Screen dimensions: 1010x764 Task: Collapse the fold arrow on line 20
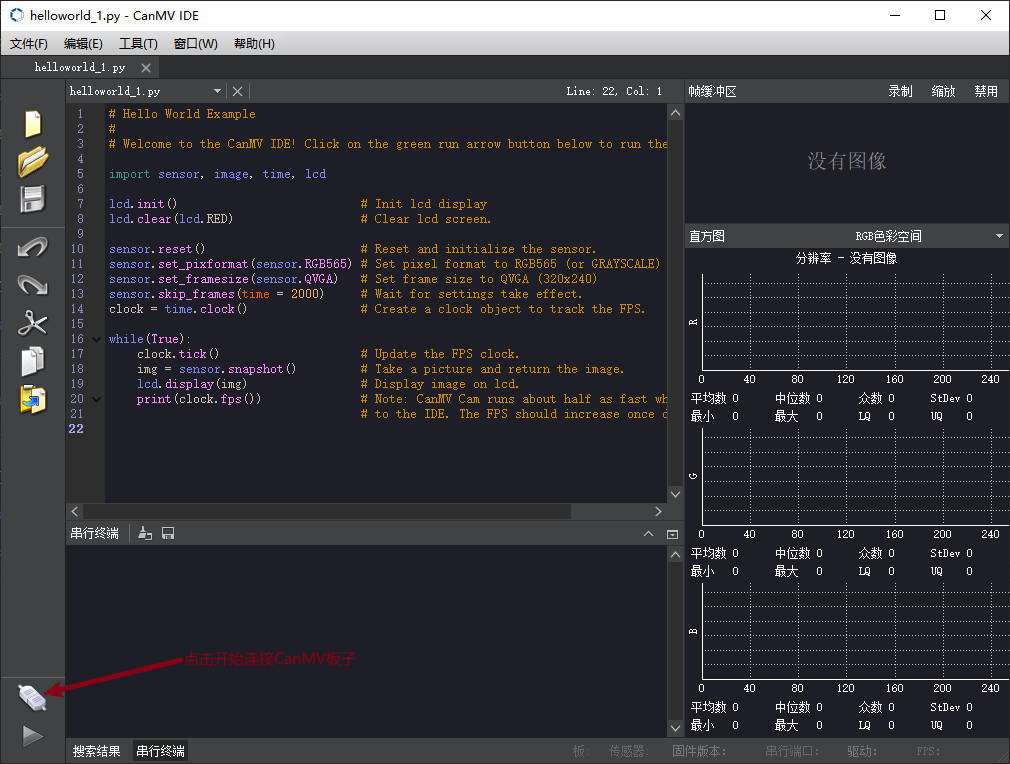pyautogui.click(x=97, y=399)
